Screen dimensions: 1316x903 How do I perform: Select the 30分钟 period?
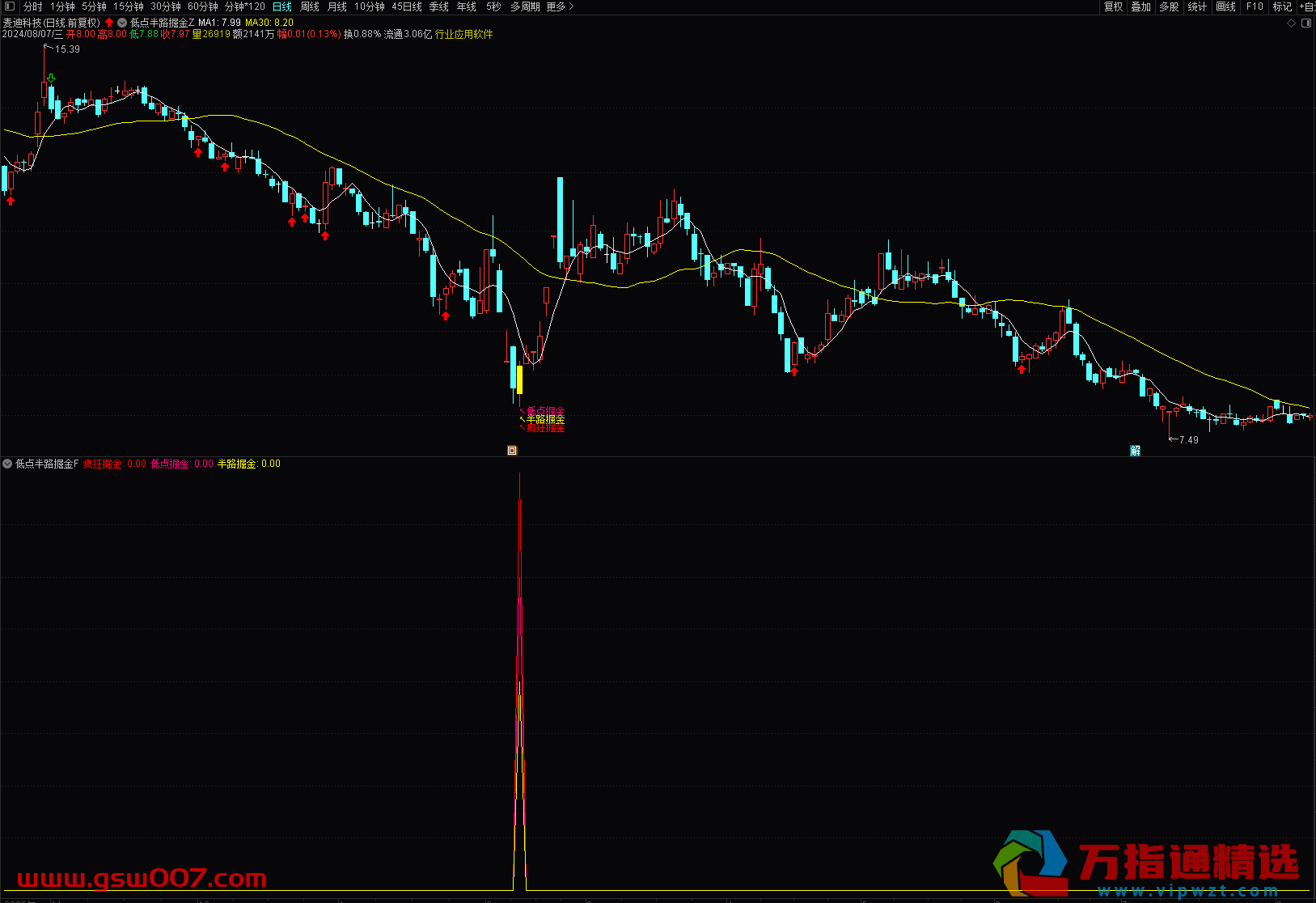[x=166, y=6]
